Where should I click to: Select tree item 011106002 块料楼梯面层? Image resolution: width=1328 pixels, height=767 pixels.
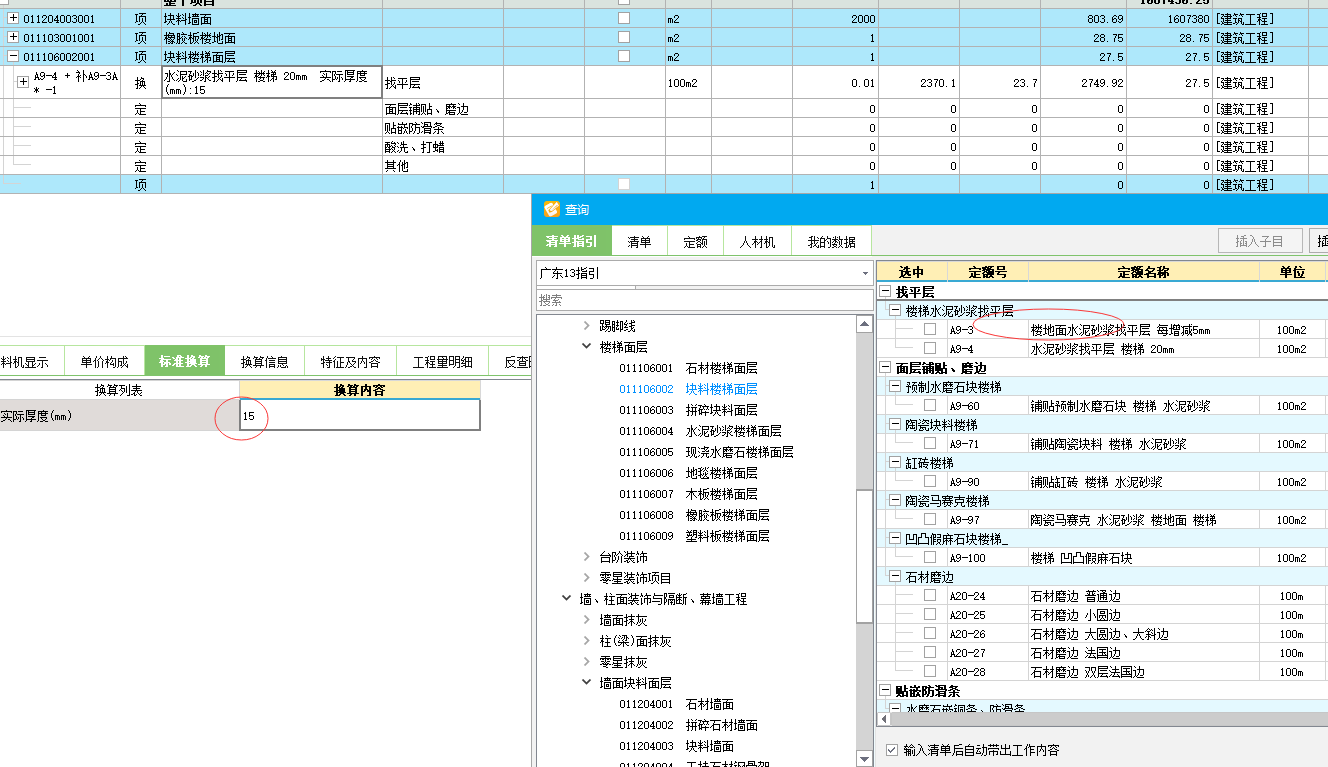pos(688,389)
